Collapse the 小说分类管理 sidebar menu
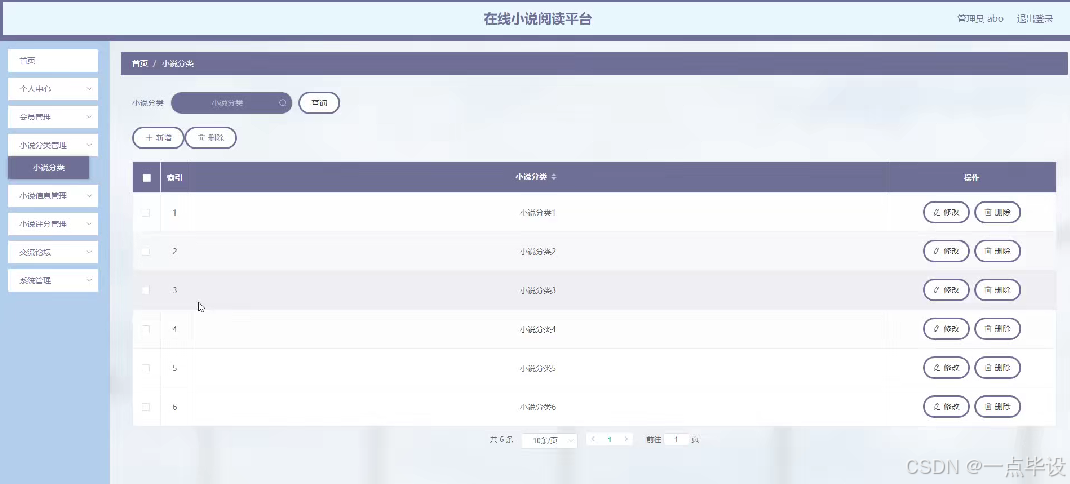Screen dimensions: 1070x484 [x=53, y=145]
